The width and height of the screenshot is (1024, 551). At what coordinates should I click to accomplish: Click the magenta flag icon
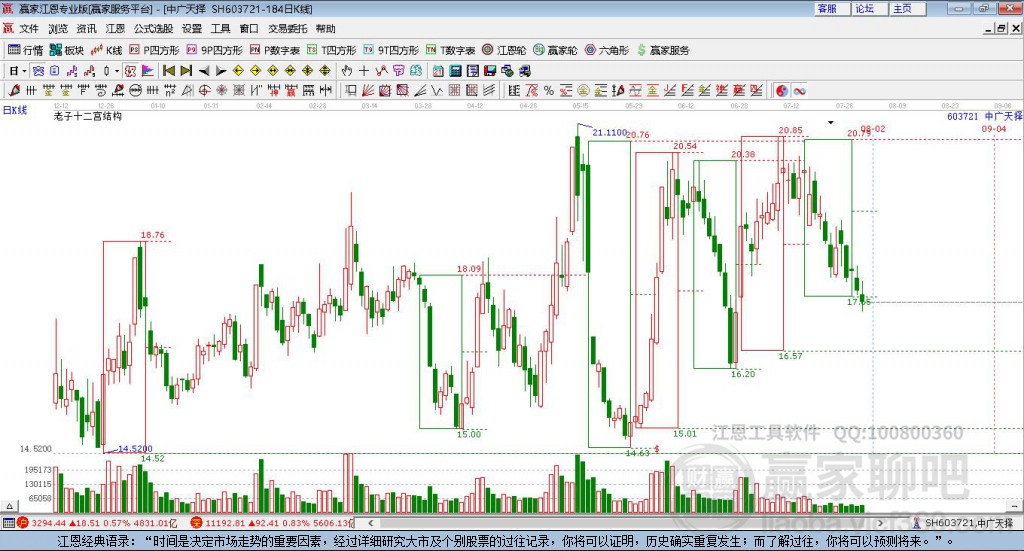click(x=148, y=71)
